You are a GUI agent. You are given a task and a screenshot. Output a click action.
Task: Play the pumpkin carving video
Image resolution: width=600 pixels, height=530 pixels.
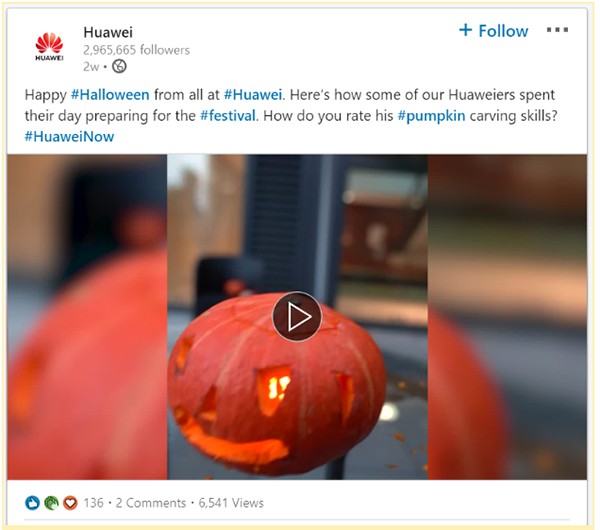click(x=297, y=316)
